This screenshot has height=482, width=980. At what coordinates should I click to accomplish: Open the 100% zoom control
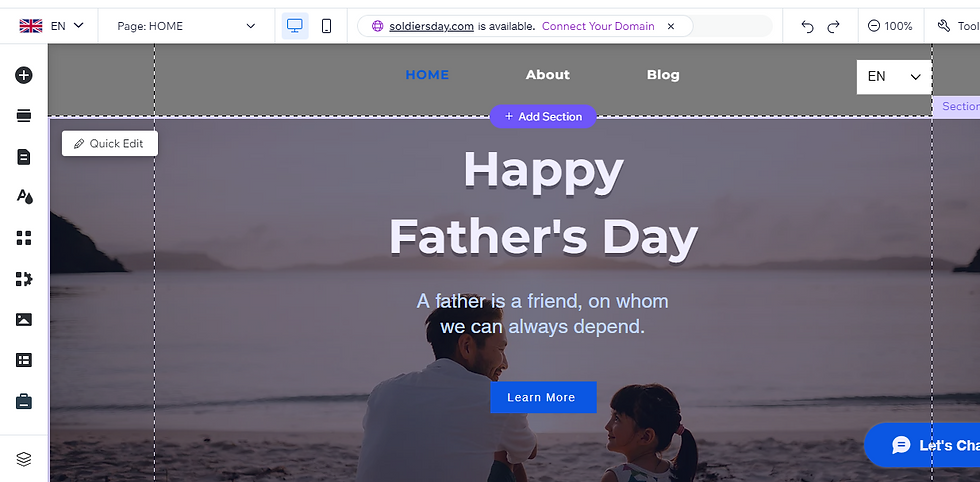pyautogui.click(x=891, y=26)
